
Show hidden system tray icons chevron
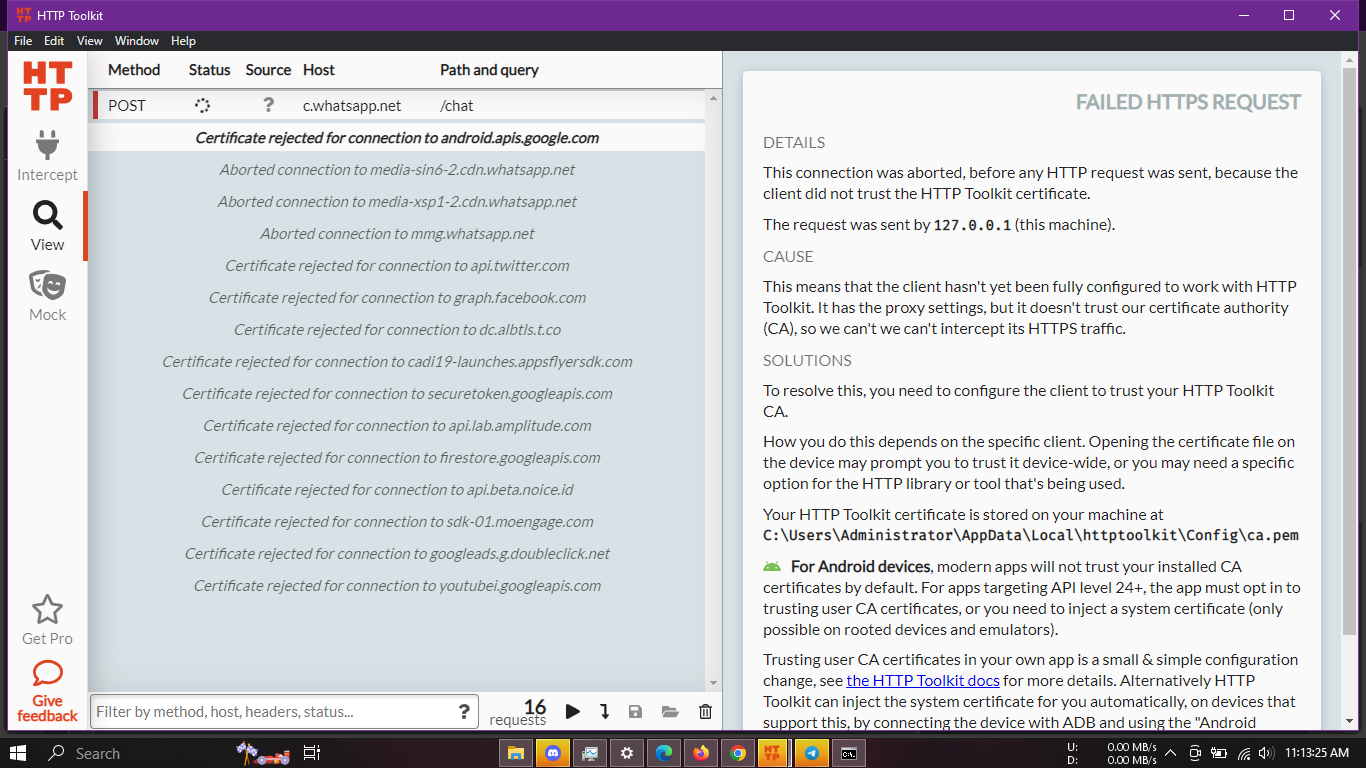tap(1170, 753)
